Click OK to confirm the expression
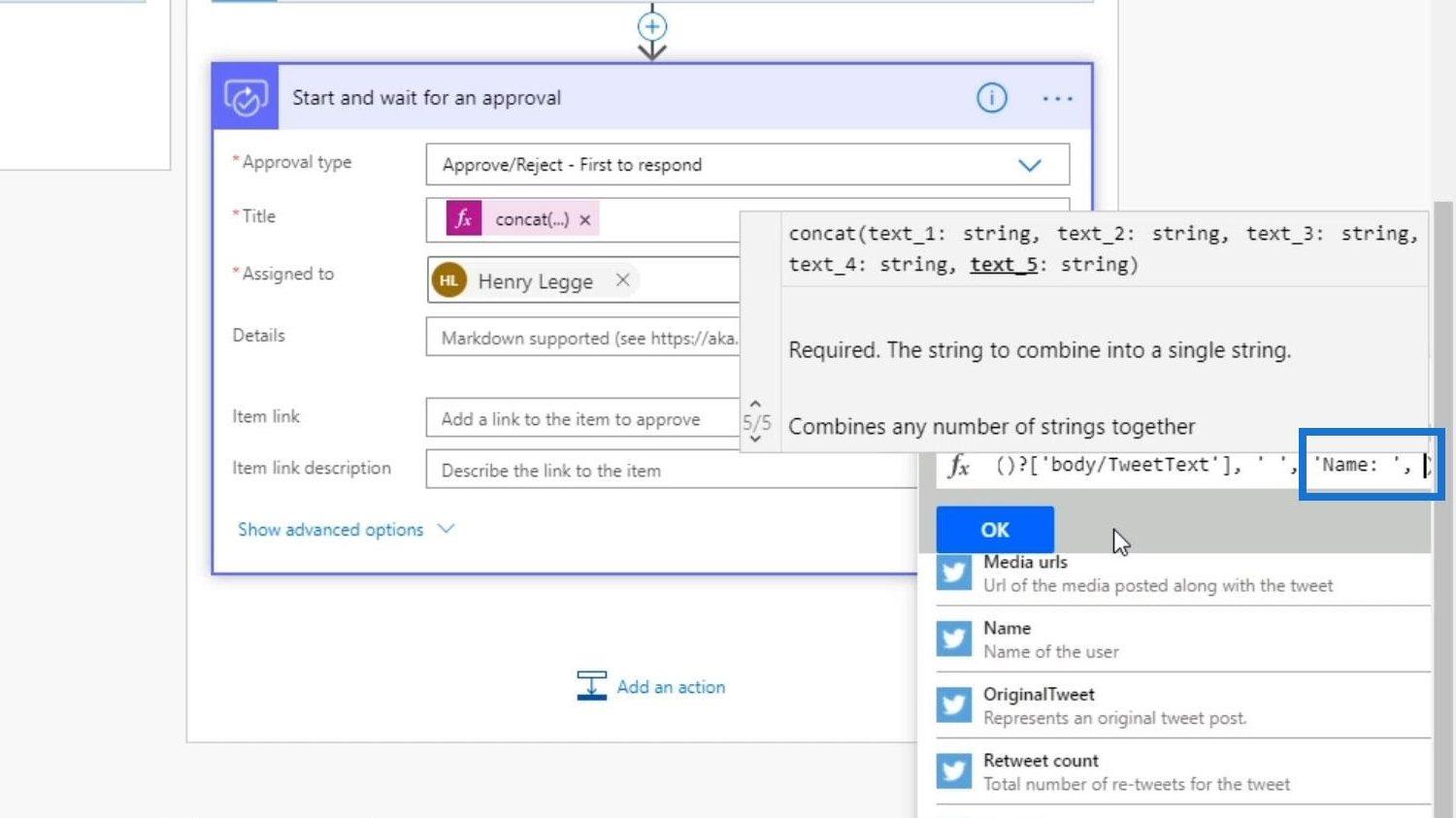1456x818 pixels. pos(995,530)
